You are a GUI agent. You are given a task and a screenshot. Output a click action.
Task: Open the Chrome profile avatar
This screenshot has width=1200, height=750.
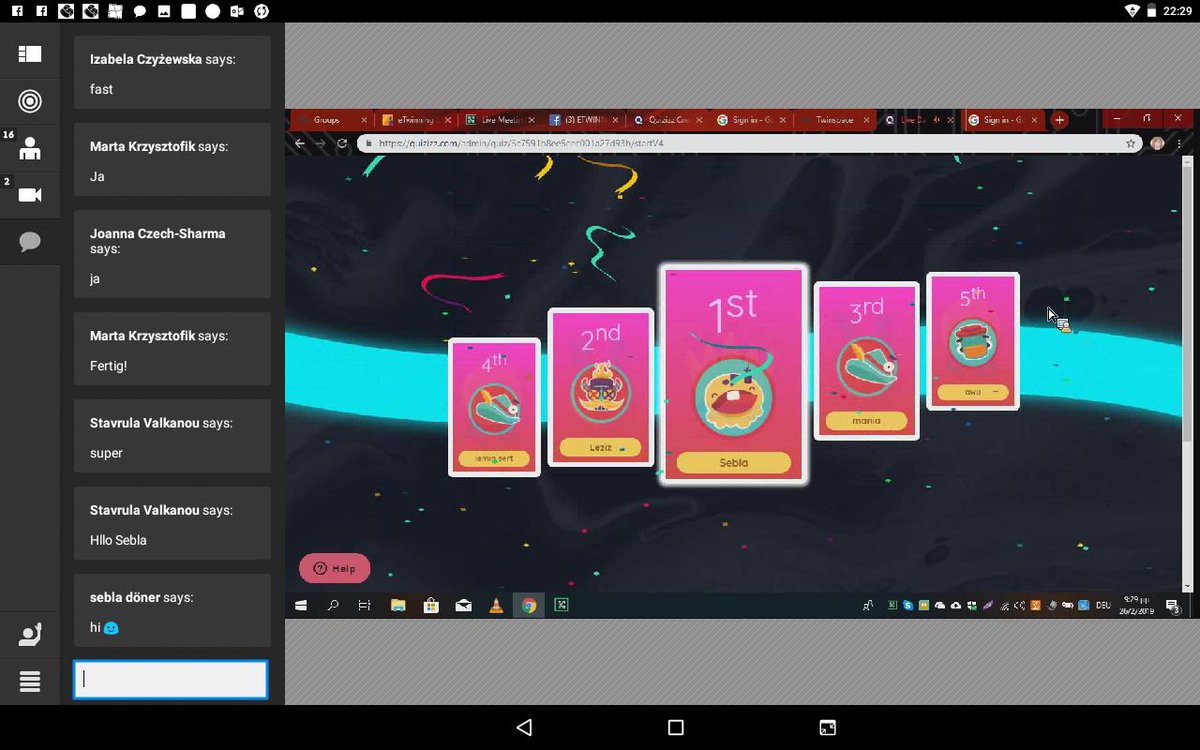(1158, 143)
